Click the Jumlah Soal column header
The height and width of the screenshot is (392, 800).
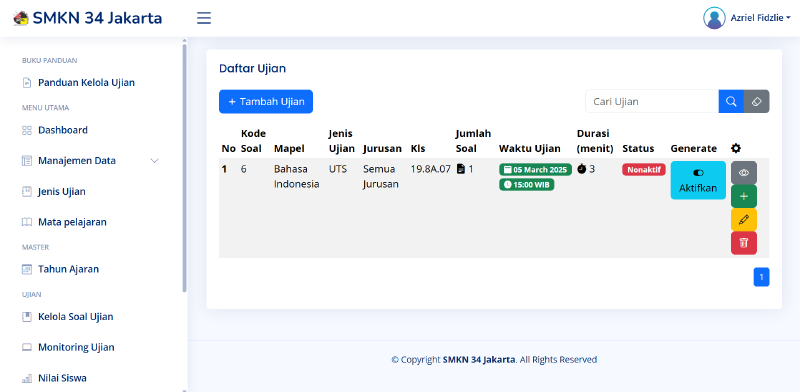click(x=473, y=141)
